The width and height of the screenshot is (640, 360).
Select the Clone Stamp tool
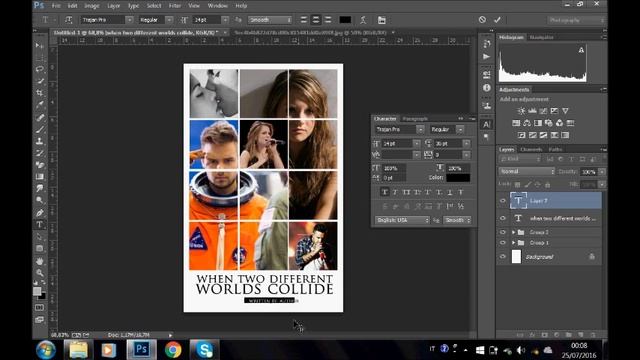[39, 141]
